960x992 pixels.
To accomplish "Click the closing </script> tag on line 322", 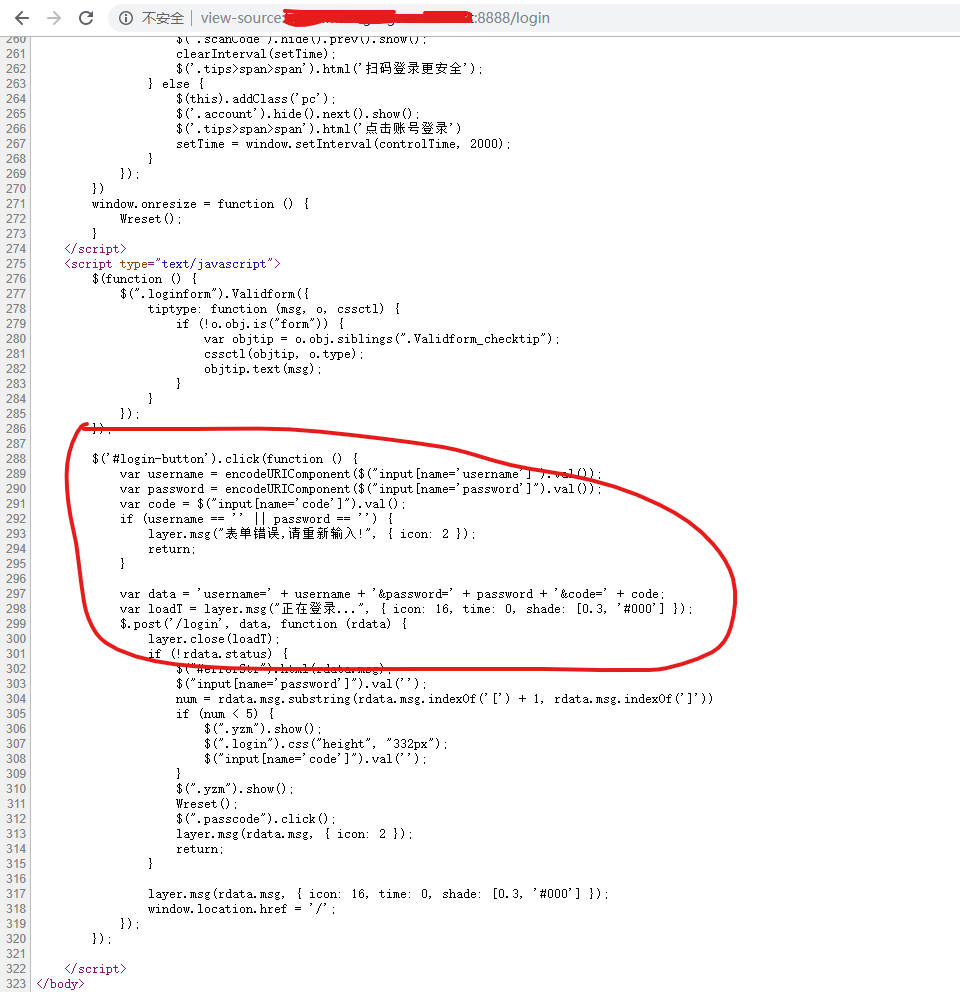I will 95,969.
